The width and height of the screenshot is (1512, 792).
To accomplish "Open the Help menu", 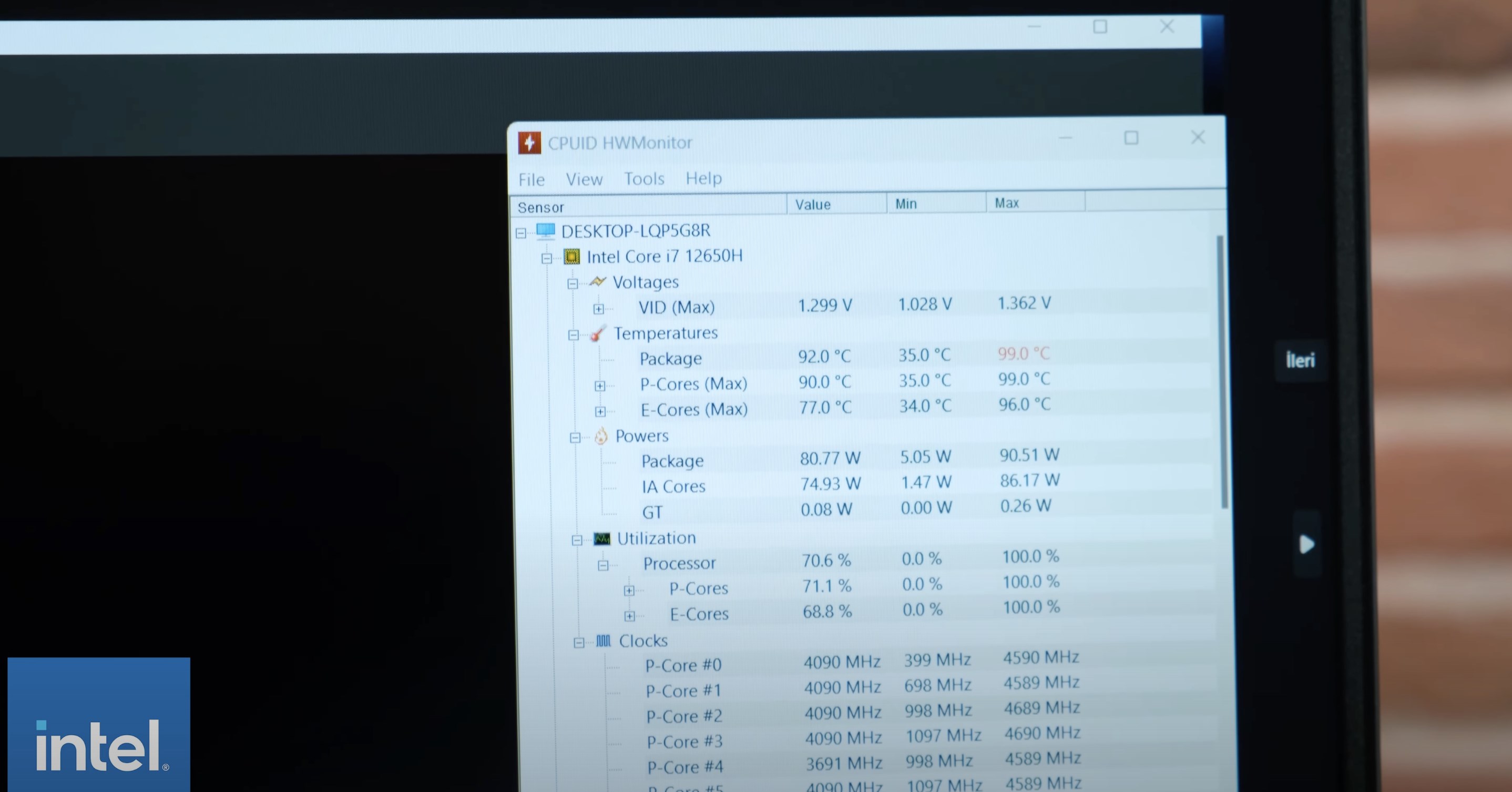I will coord(704,178).
